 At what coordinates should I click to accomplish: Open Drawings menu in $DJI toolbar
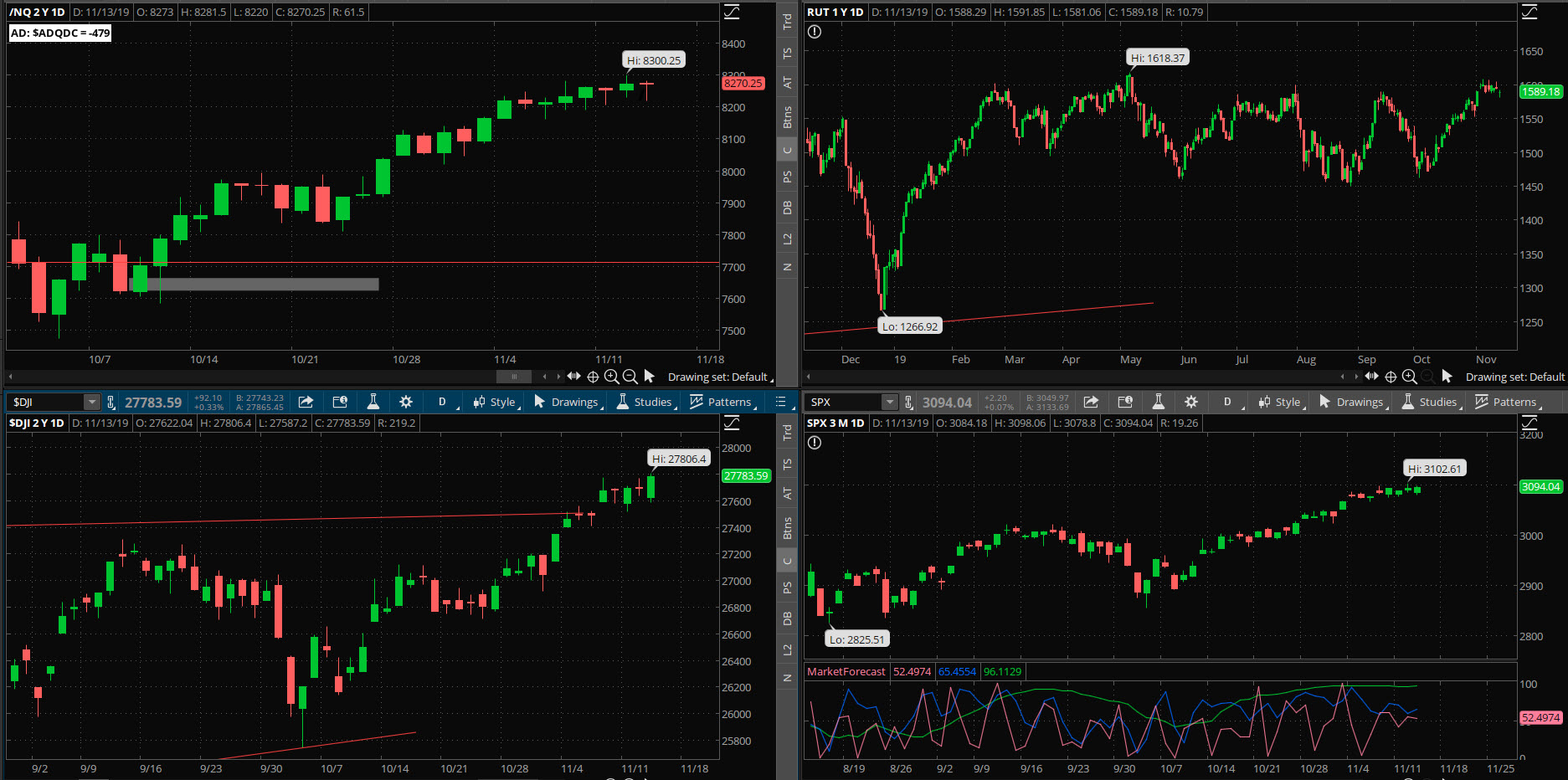coord(569,403)
